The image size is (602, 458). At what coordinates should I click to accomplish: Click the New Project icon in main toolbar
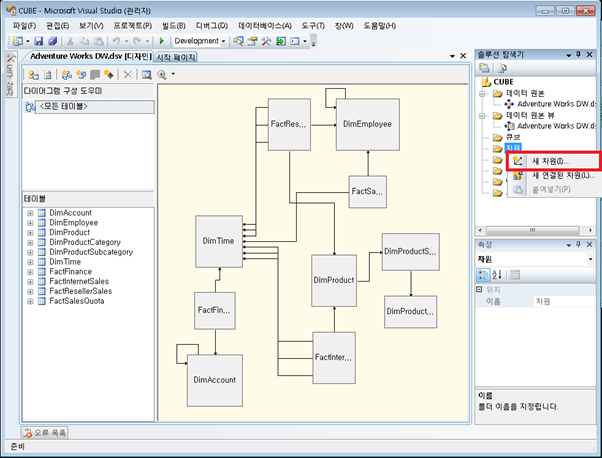(18, 41)
